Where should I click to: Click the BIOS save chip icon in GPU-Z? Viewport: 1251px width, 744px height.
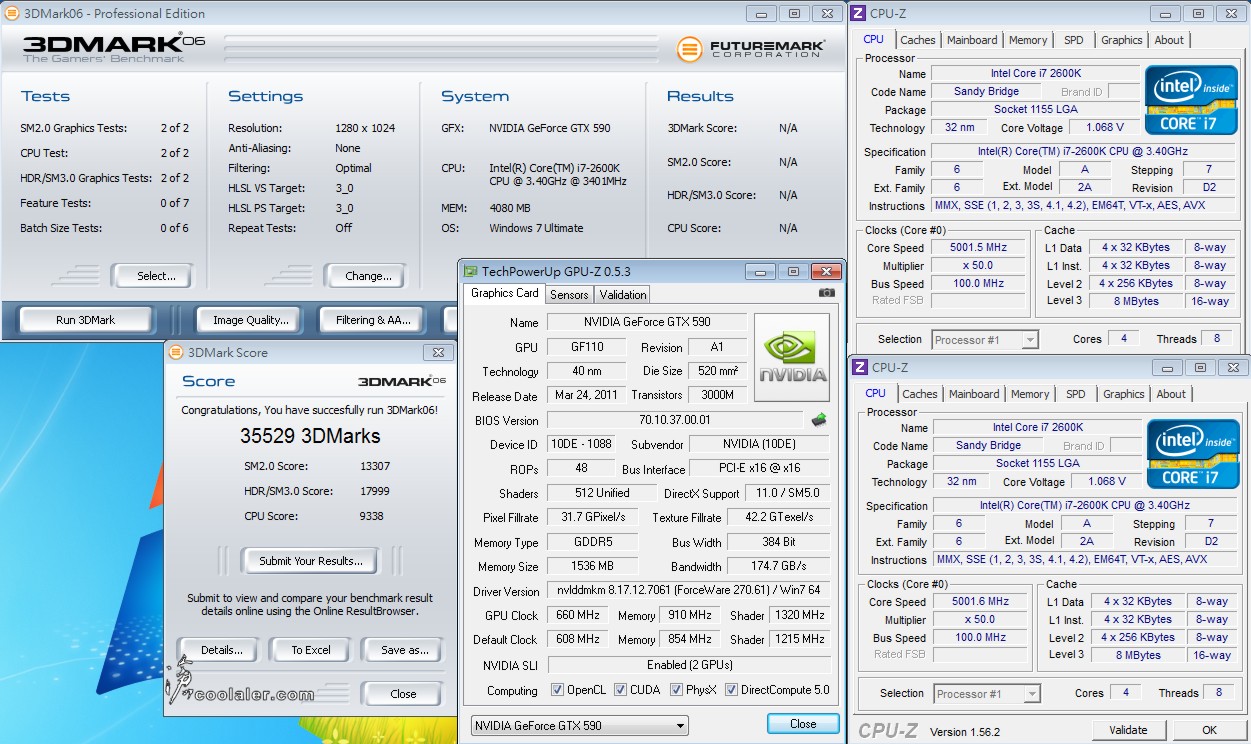coord(819,420)
